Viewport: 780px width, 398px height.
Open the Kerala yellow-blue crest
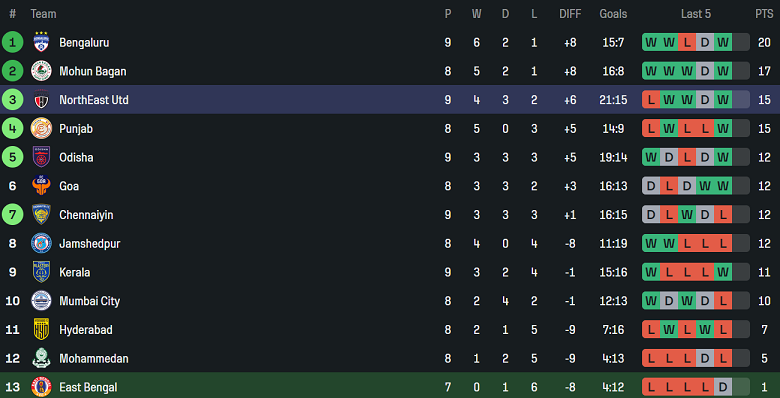(x=41, y=272)
